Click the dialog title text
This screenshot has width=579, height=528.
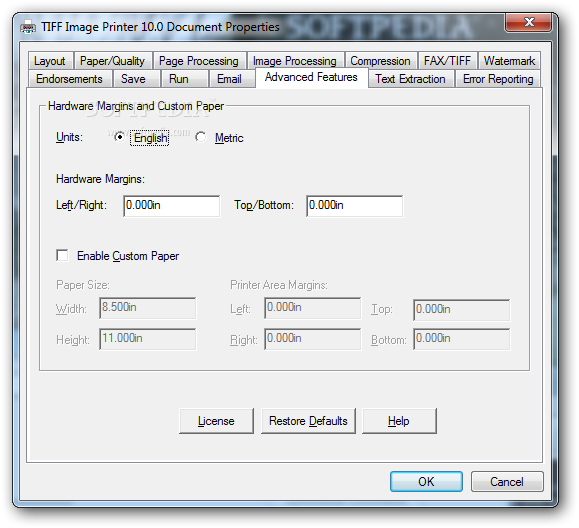pyautogui.click(x=160, y=27)
